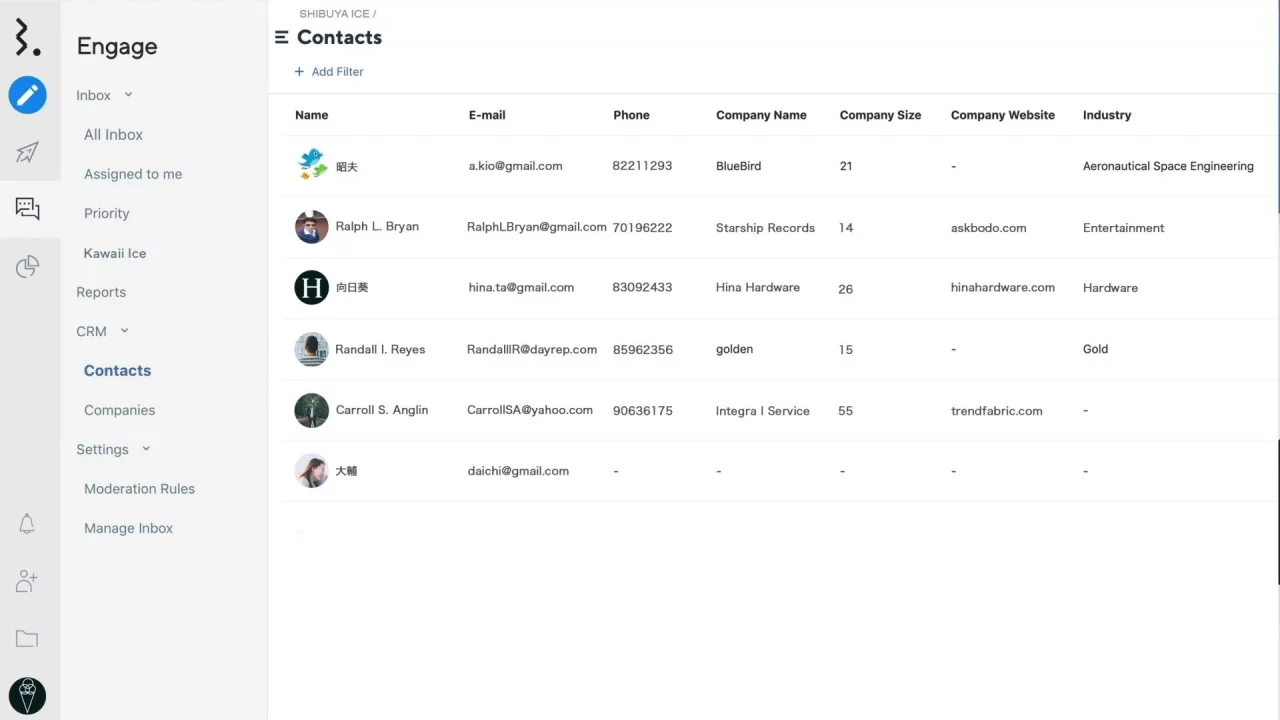Open Ralph L. Bryan's avatar thumbnail

(312, 227)
